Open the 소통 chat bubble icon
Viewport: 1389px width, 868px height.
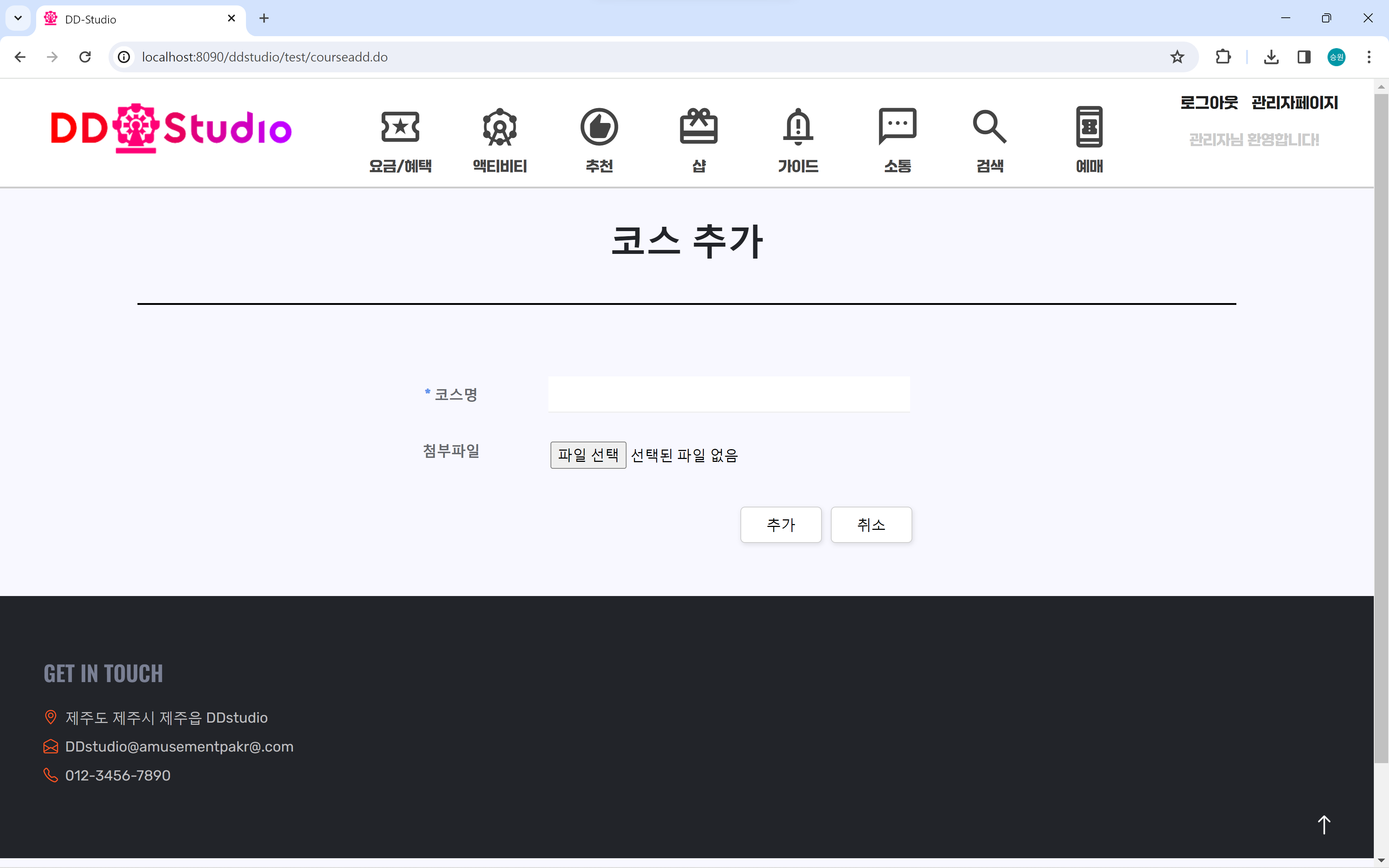point(897,126)
